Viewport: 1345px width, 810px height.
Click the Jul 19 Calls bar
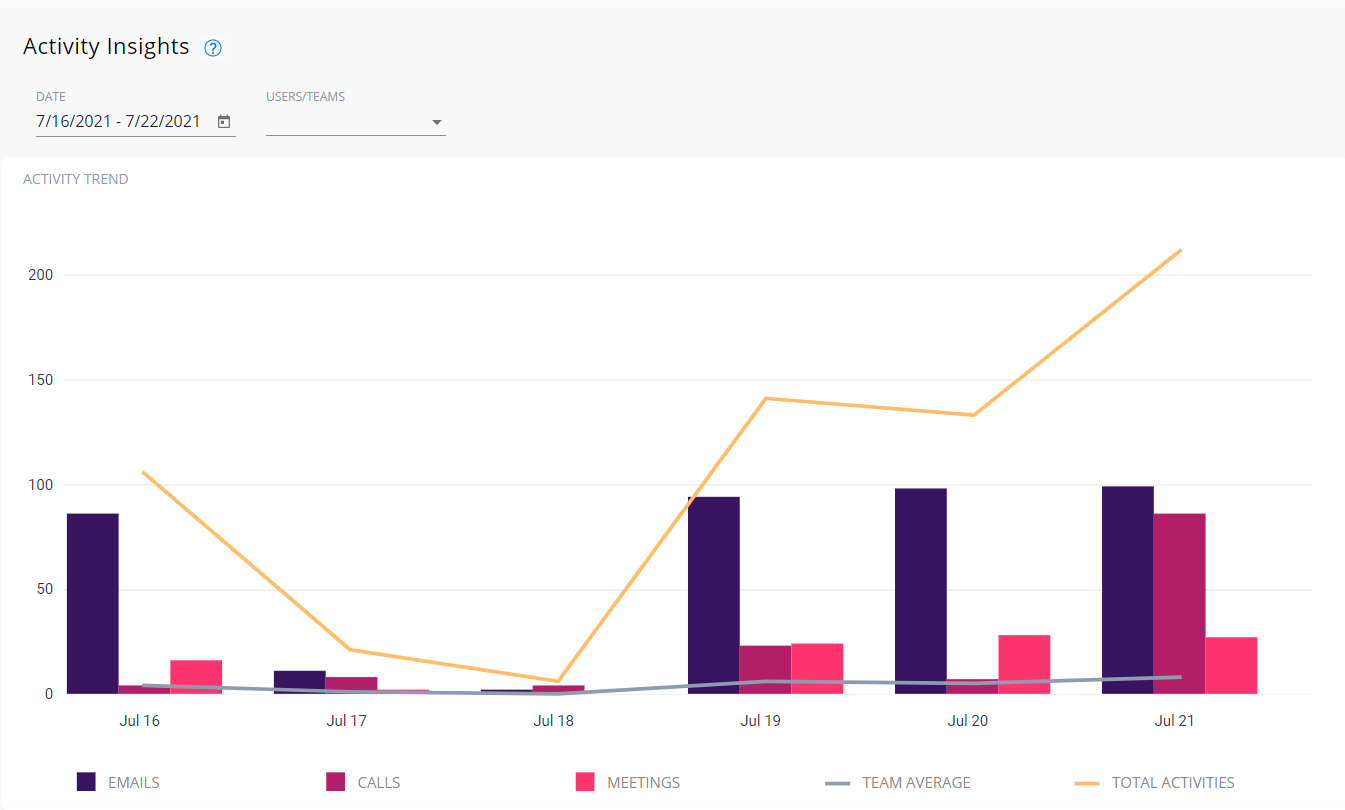765,670
